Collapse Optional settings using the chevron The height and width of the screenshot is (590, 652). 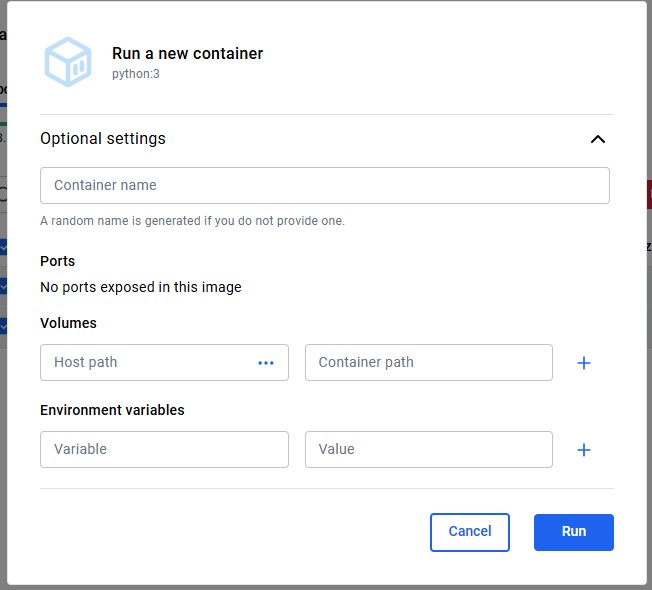pyautogui.click(x=598, y=139)
